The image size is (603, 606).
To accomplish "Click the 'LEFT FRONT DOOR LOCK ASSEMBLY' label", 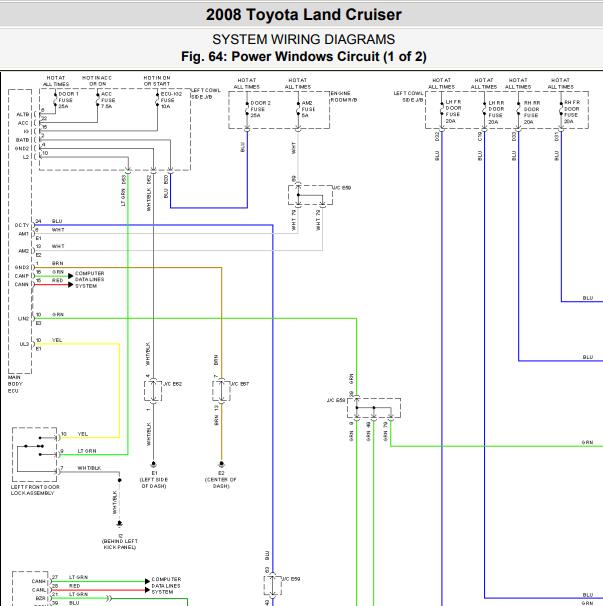I will pyautogui.click(x=35, y=490).
